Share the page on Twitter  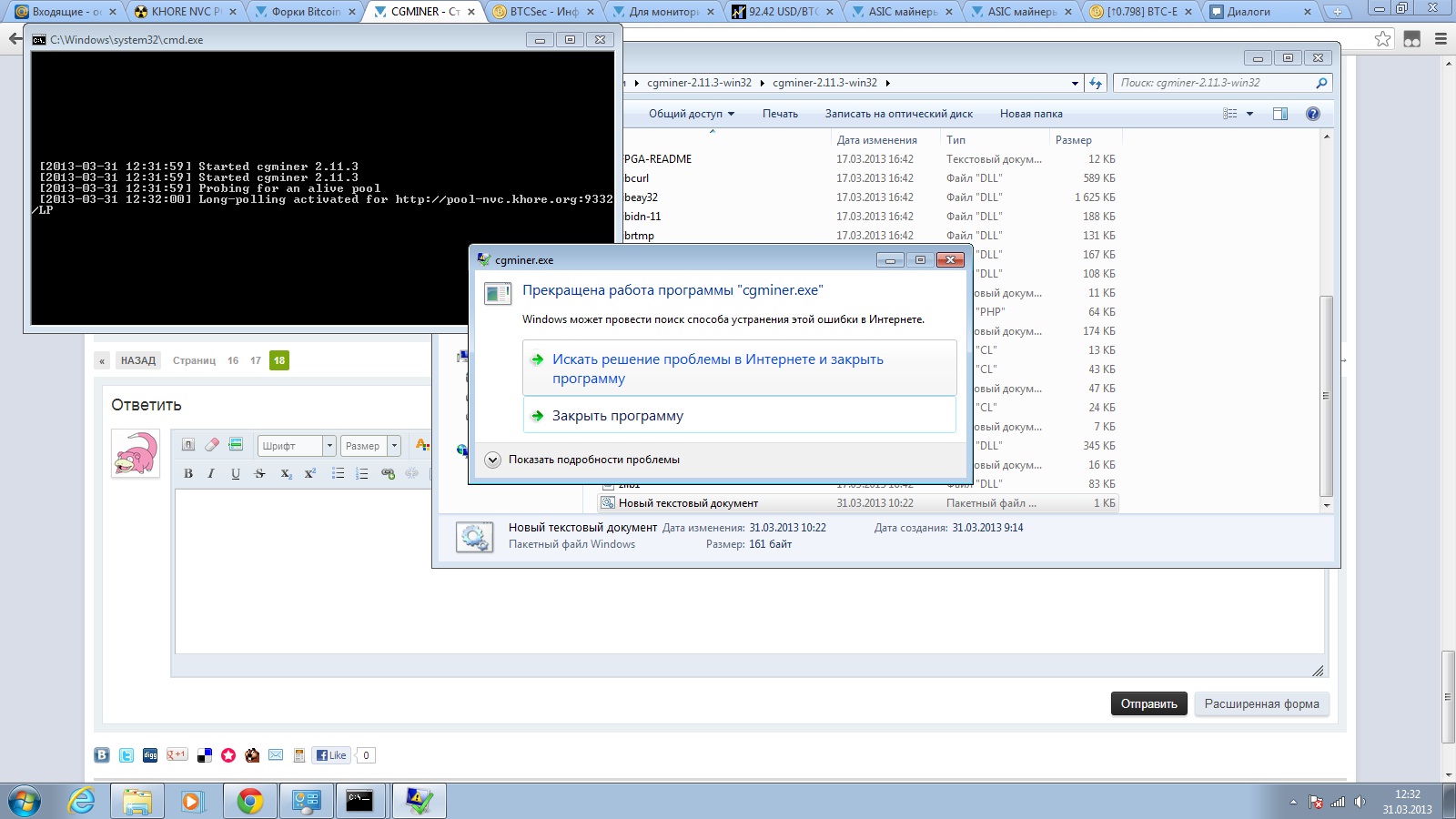pyautogui.click(x=126, y=755)
